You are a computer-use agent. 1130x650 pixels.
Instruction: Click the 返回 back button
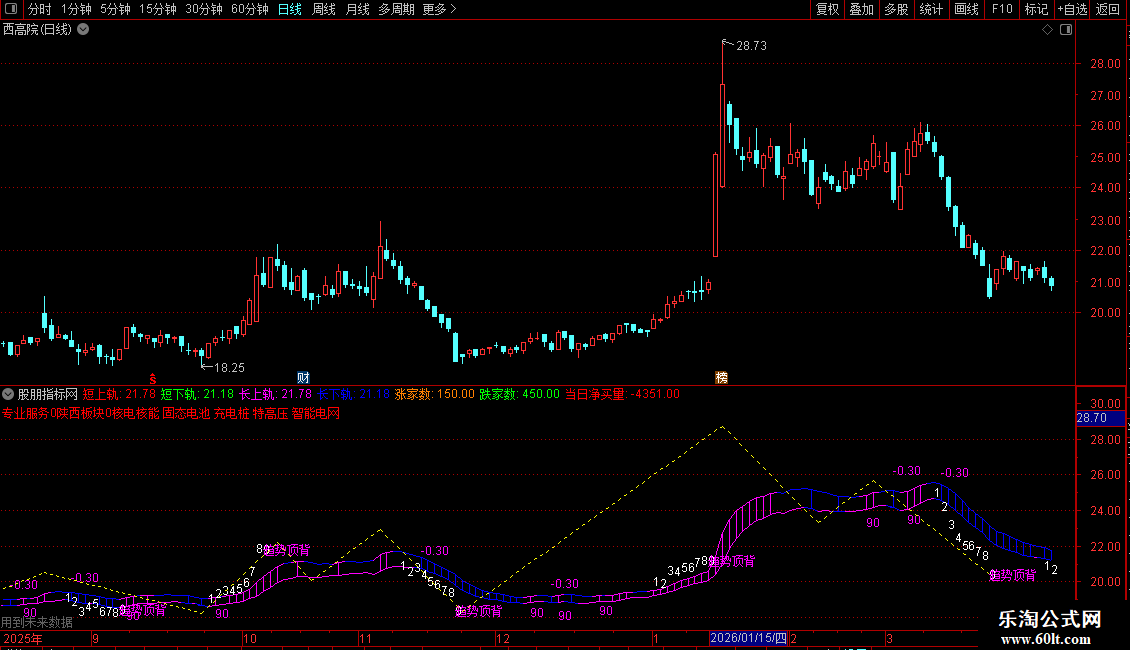coord(1108,9)
